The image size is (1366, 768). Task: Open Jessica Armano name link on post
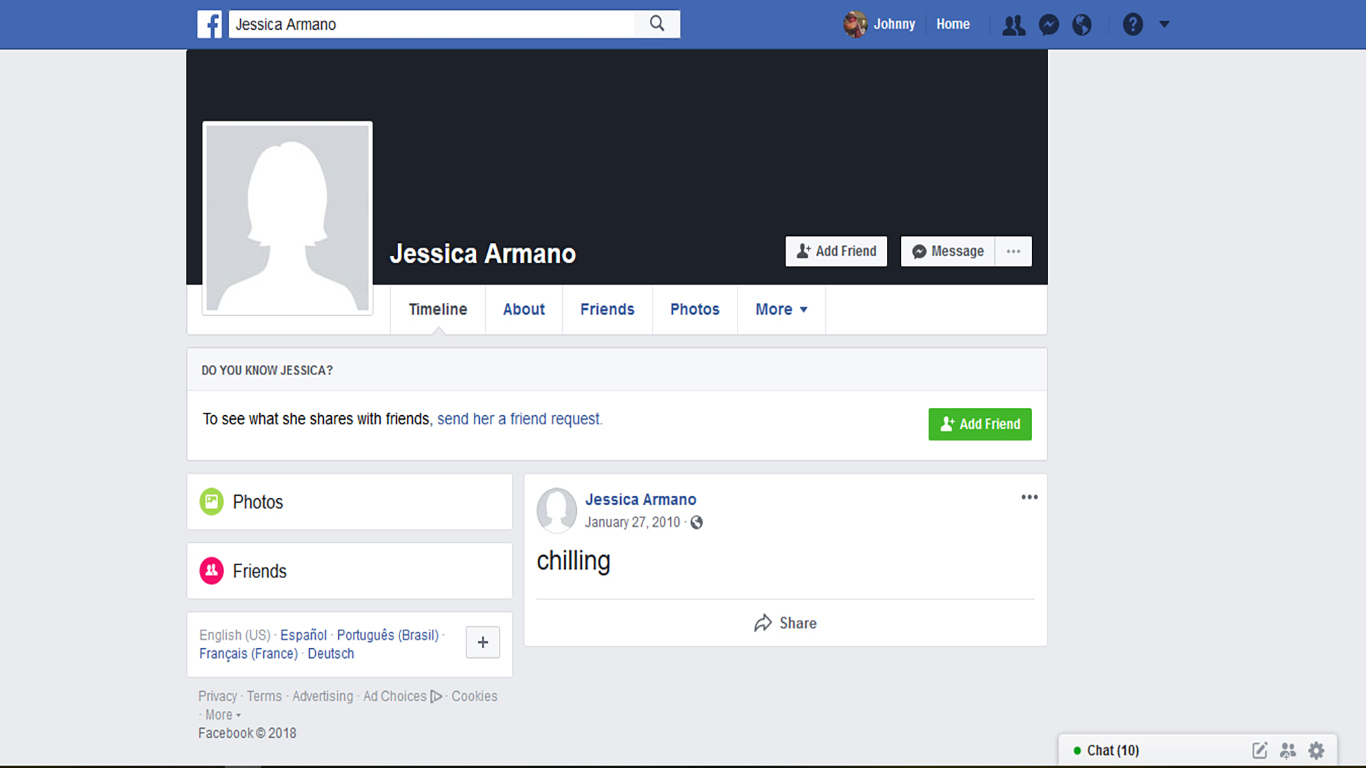641,499
